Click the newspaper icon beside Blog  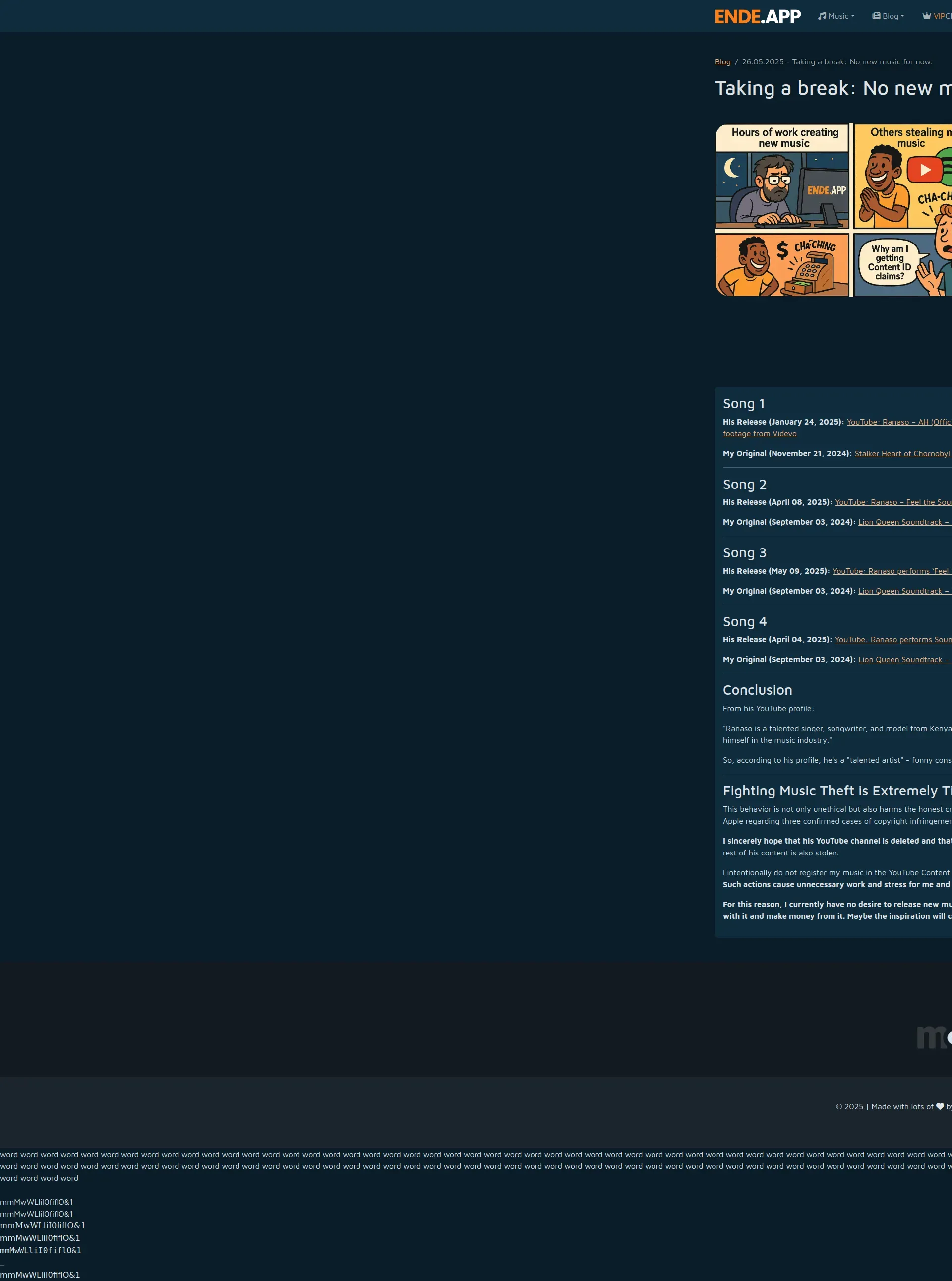point(876,16)
